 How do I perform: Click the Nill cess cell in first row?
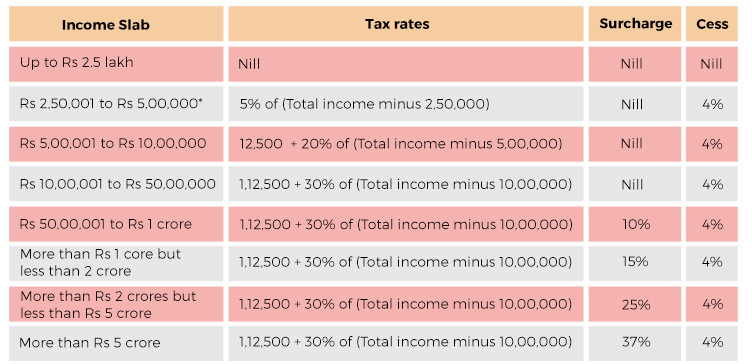pos(712,64)
